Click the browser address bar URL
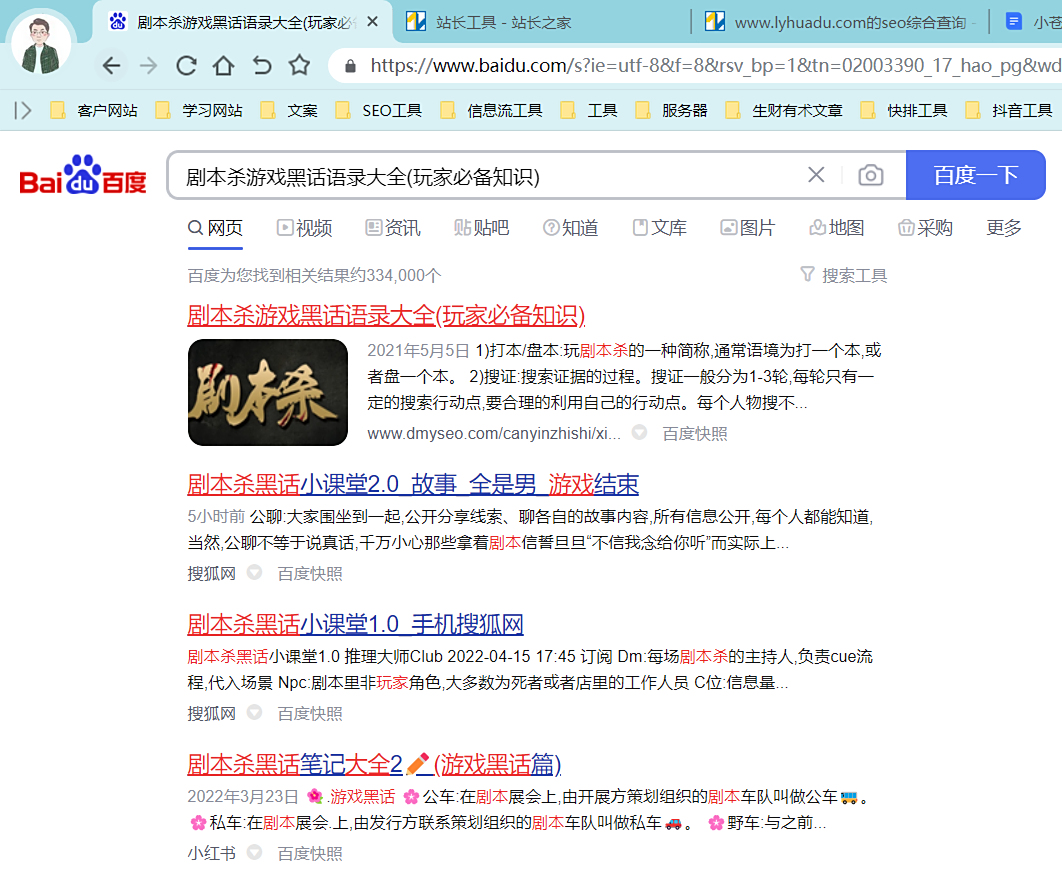The width and height of the screenshot is (1062, 877). click(715, 66)
